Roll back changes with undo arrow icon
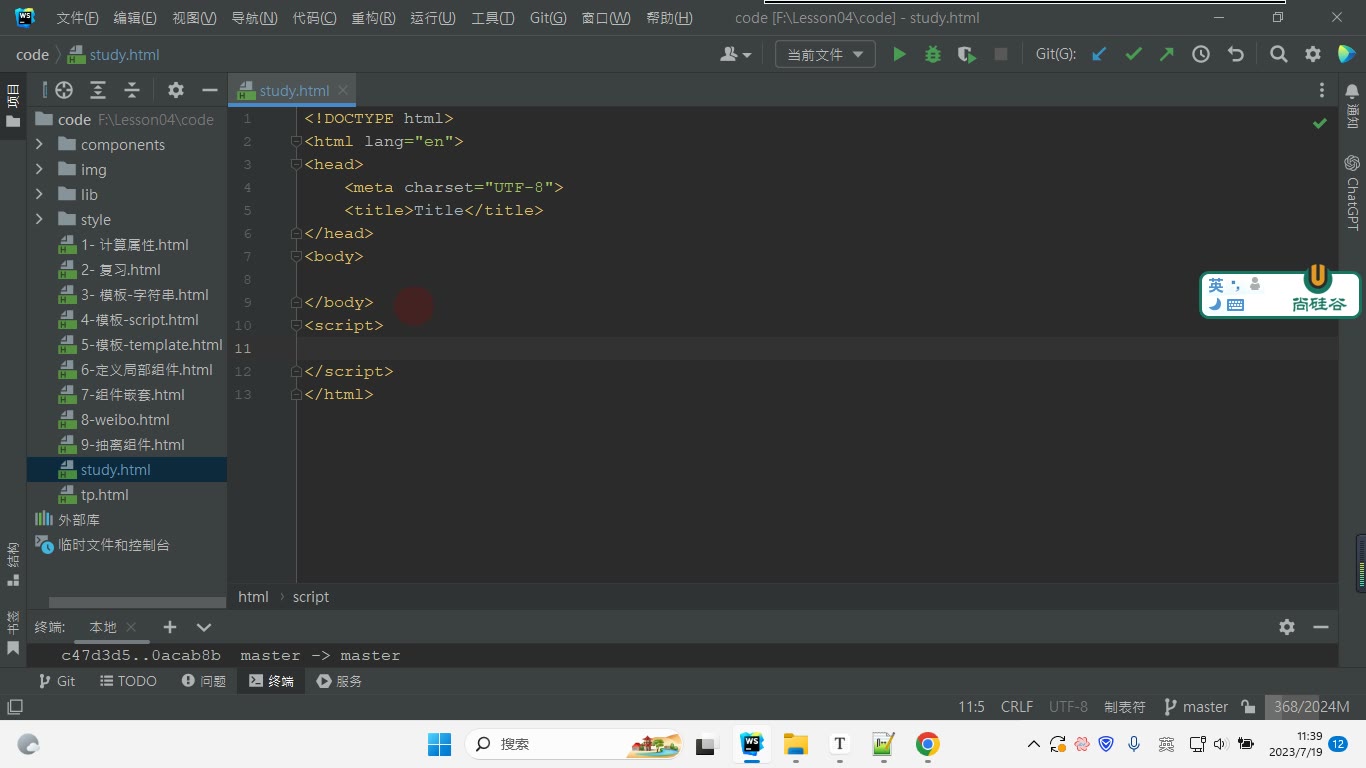The width and height of the screenshot is (1366, 768). point(1235,55)
